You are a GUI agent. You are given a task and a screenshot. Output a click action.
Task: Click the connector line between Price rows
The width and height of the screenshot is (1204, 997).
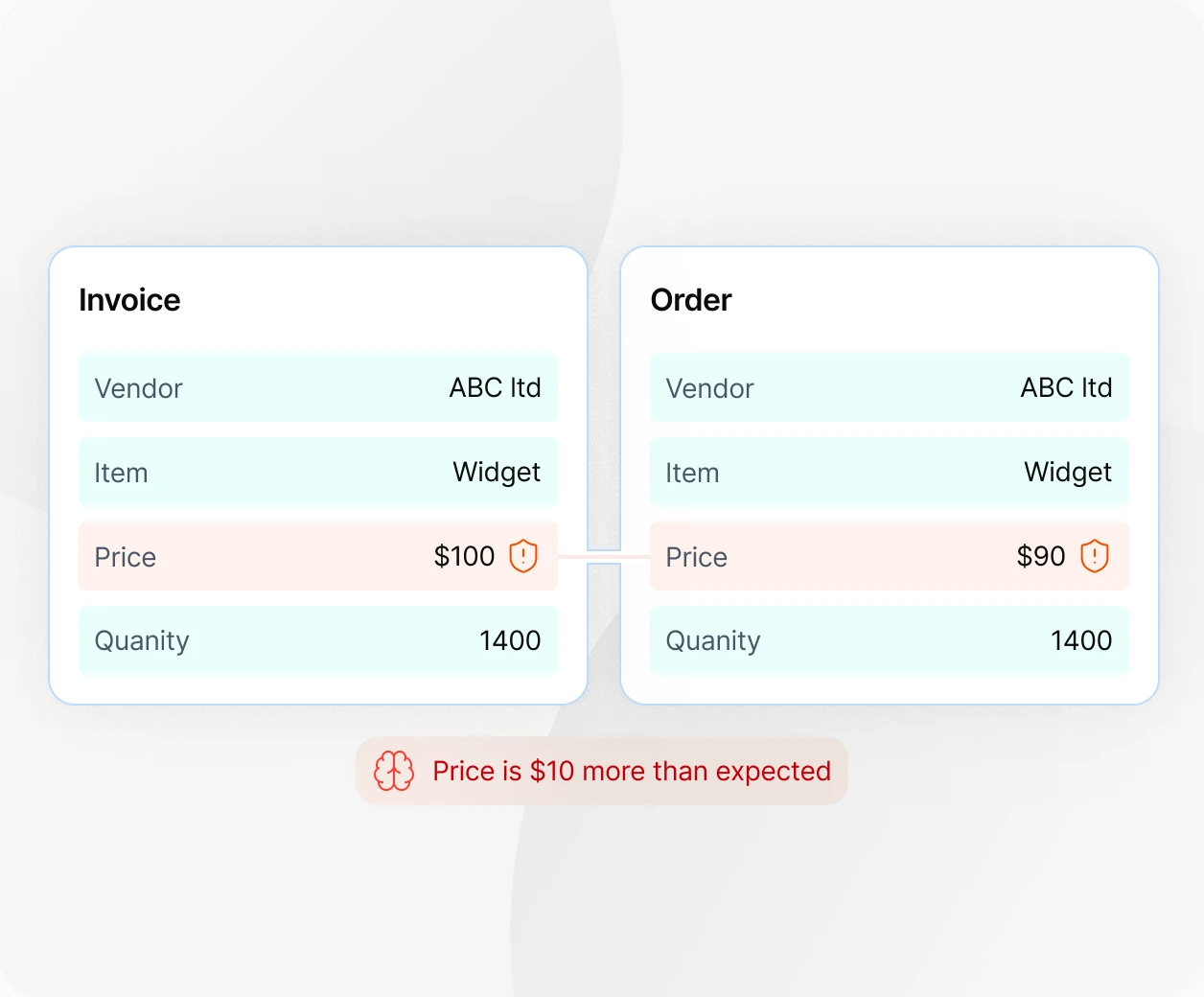[x=604, y=557]
